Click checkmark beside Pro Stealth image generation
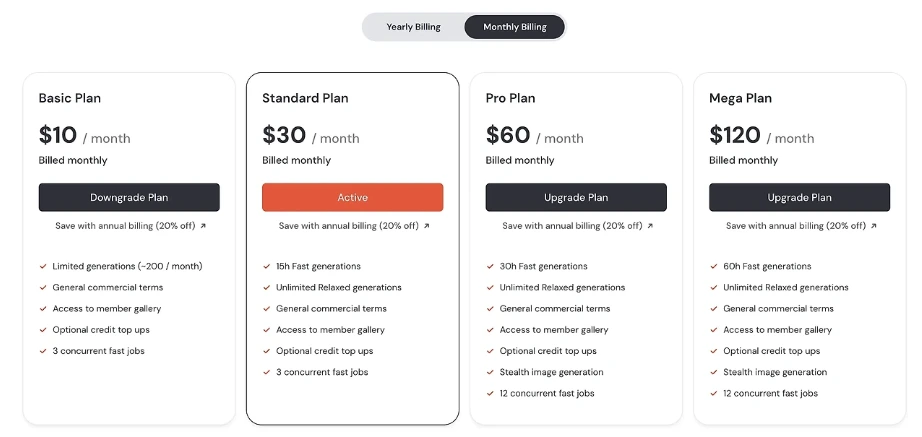The image size is (922, 437). [x=490, y=373]
